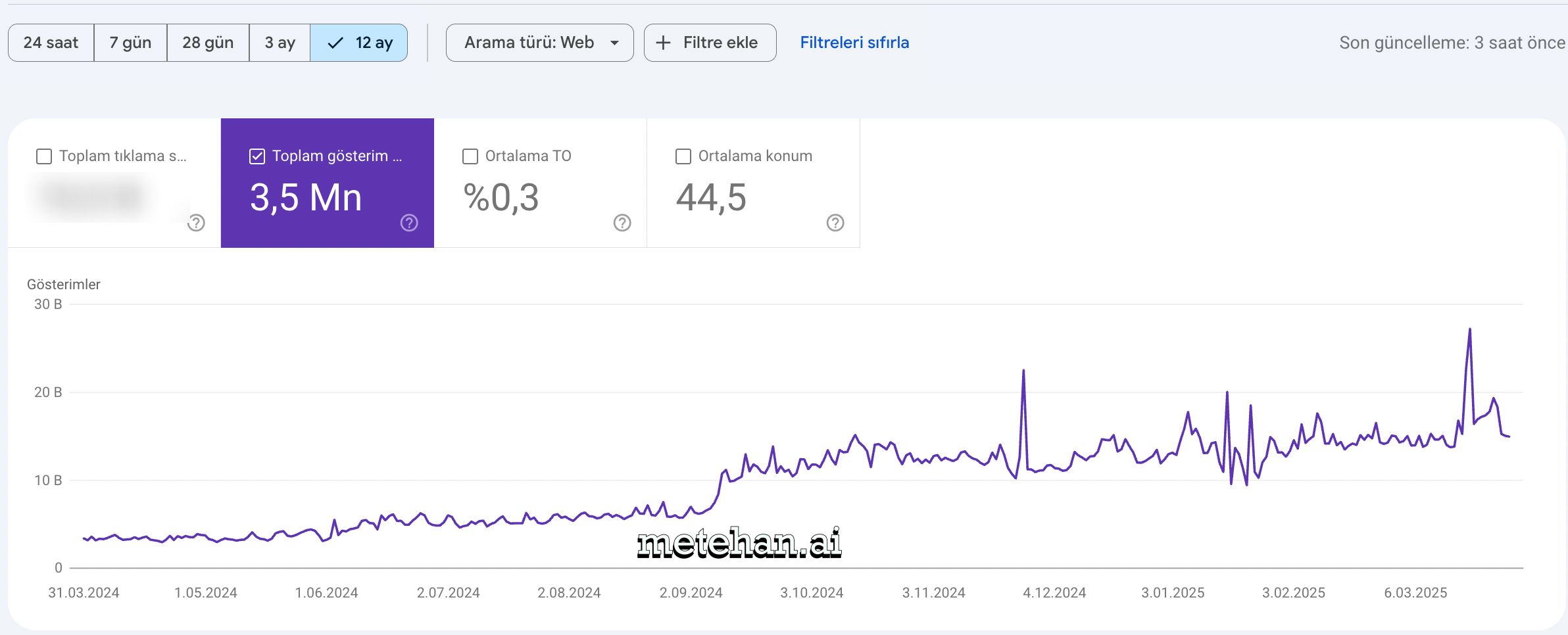
Task: Enable the Toplam tıklama sayısı checkbox
Action: [x=44, y=156]
